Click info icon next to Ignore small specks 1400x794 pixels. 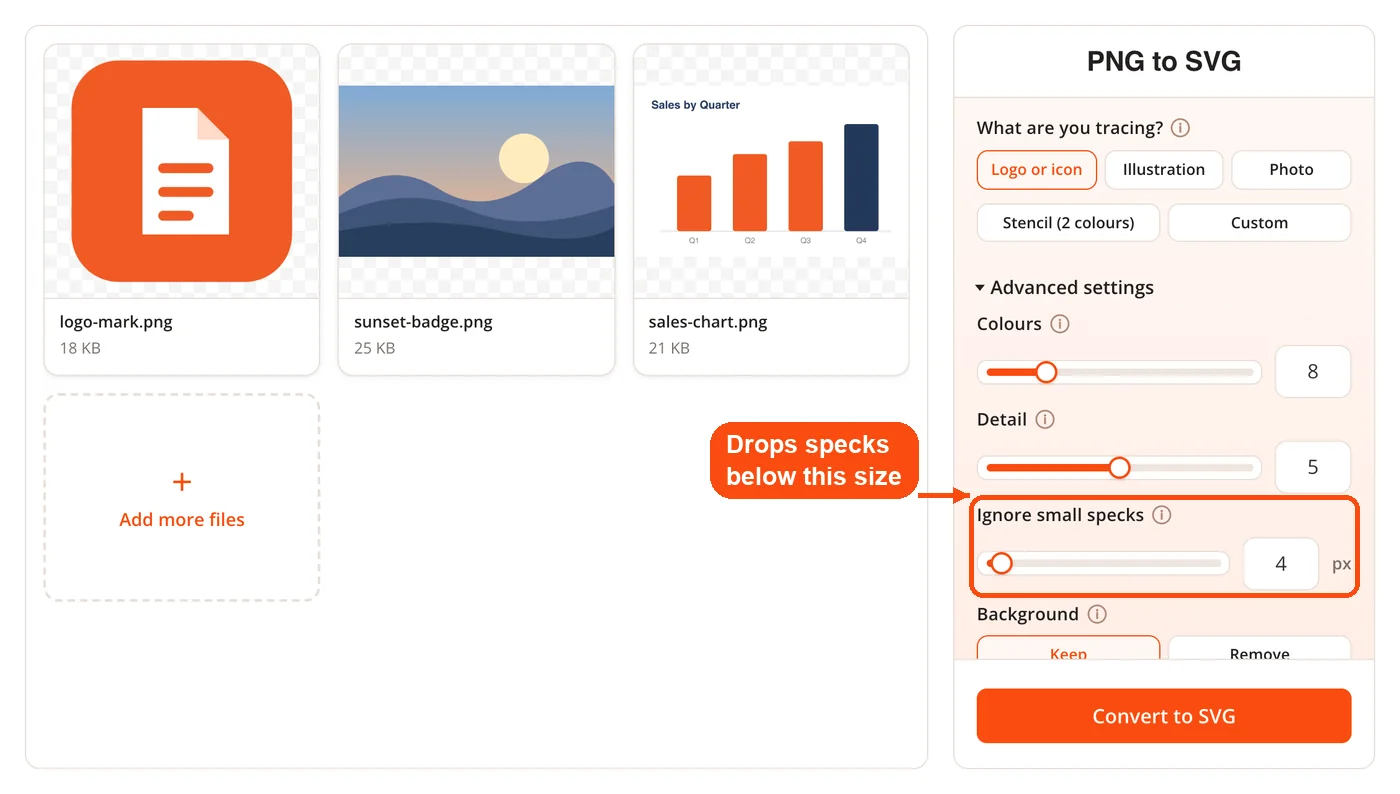(x=1161, y=515)
